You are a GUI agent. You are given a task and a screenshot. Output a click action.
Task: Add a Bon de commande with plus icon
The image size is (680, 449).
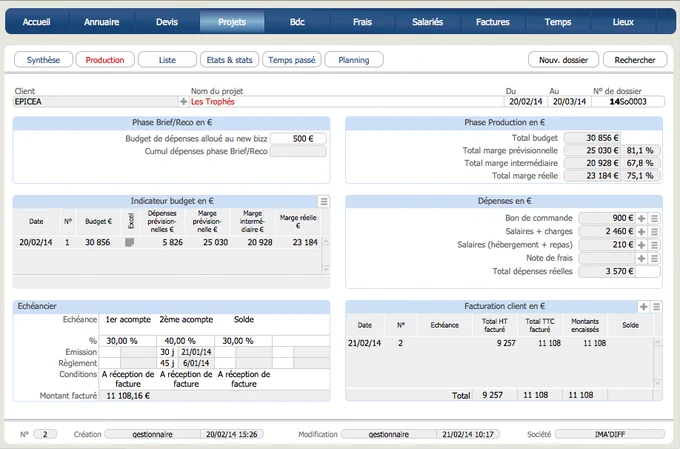(x=641, y=218)
